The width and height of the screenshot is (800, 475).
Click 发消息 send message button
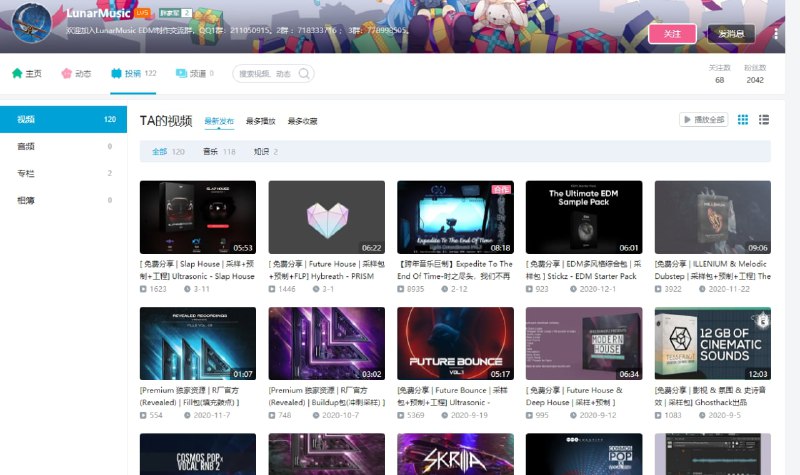click(731, 34)
